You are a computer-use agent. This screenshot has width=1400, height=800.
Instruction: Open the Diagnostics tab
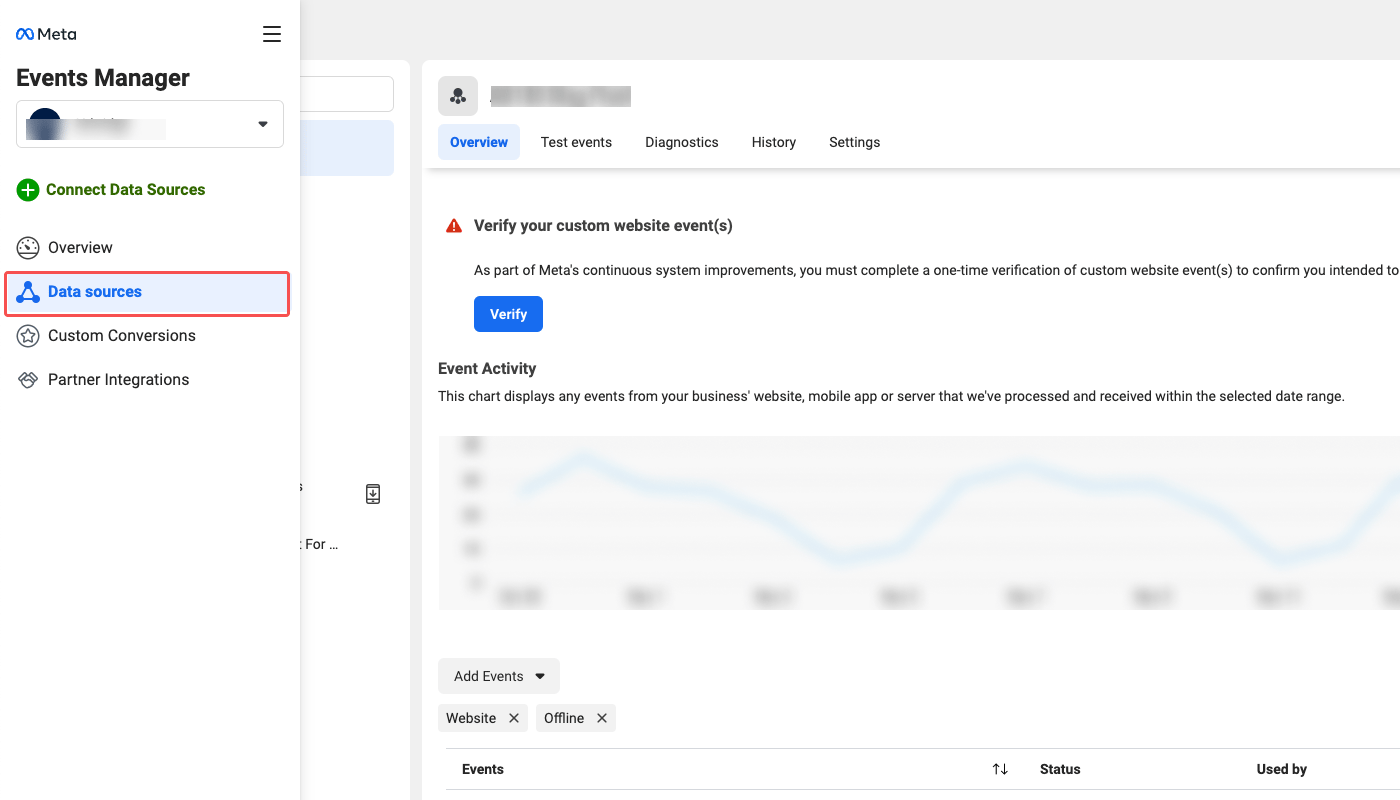tap(682, 142)
